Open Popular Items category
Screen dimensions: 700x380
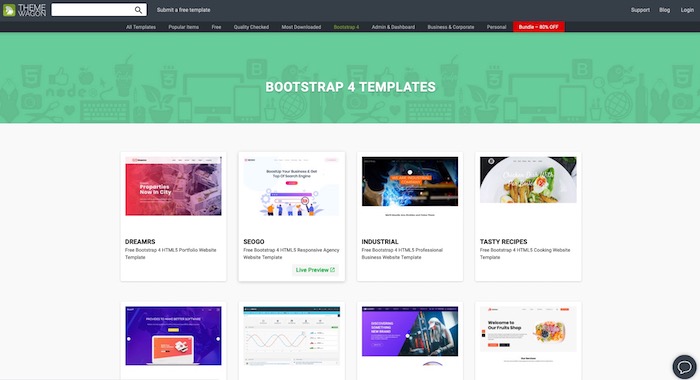pyautogui.click(x=183, y=27)
